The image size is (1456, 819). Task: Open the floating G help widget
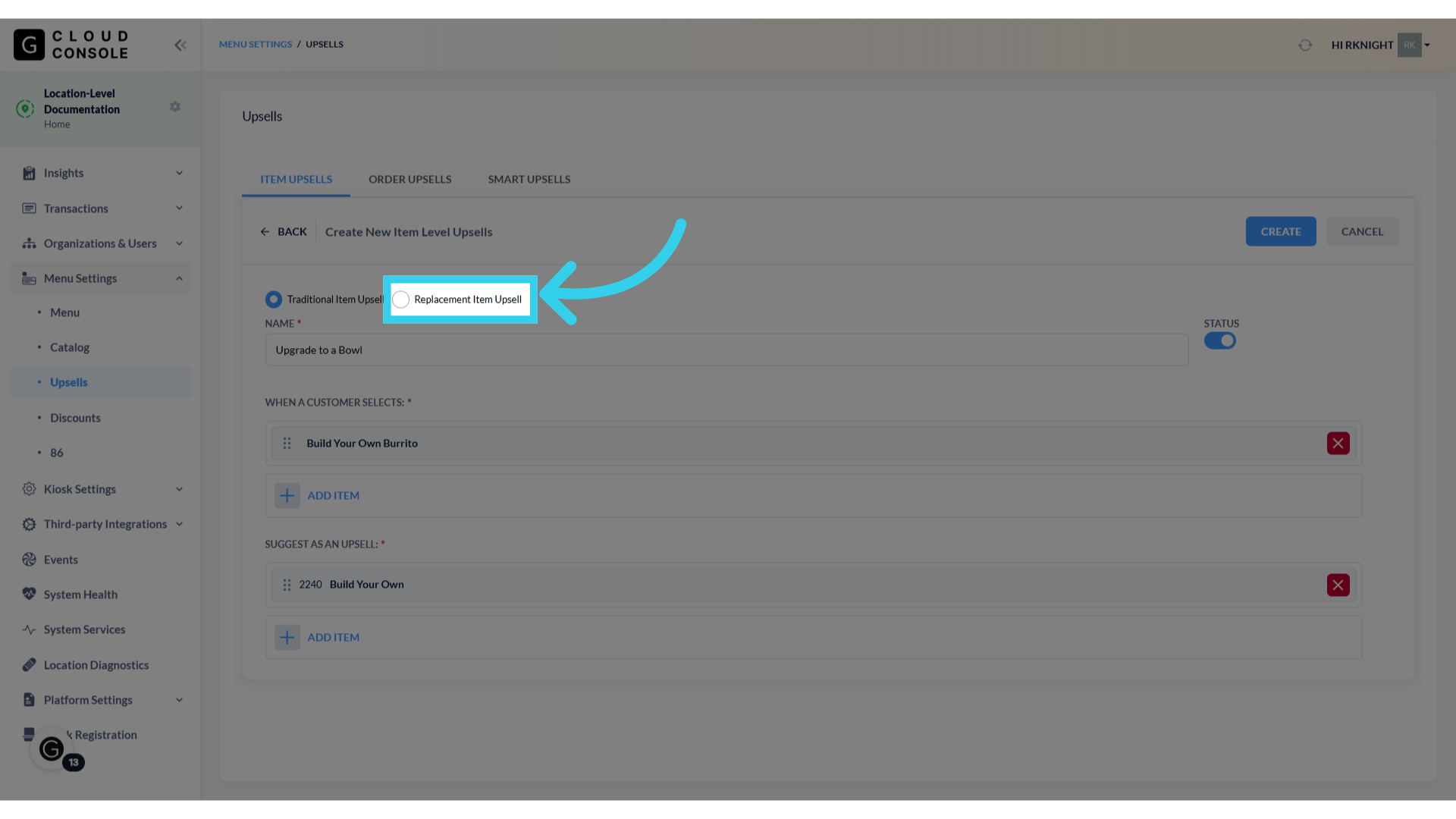[52, 749]
